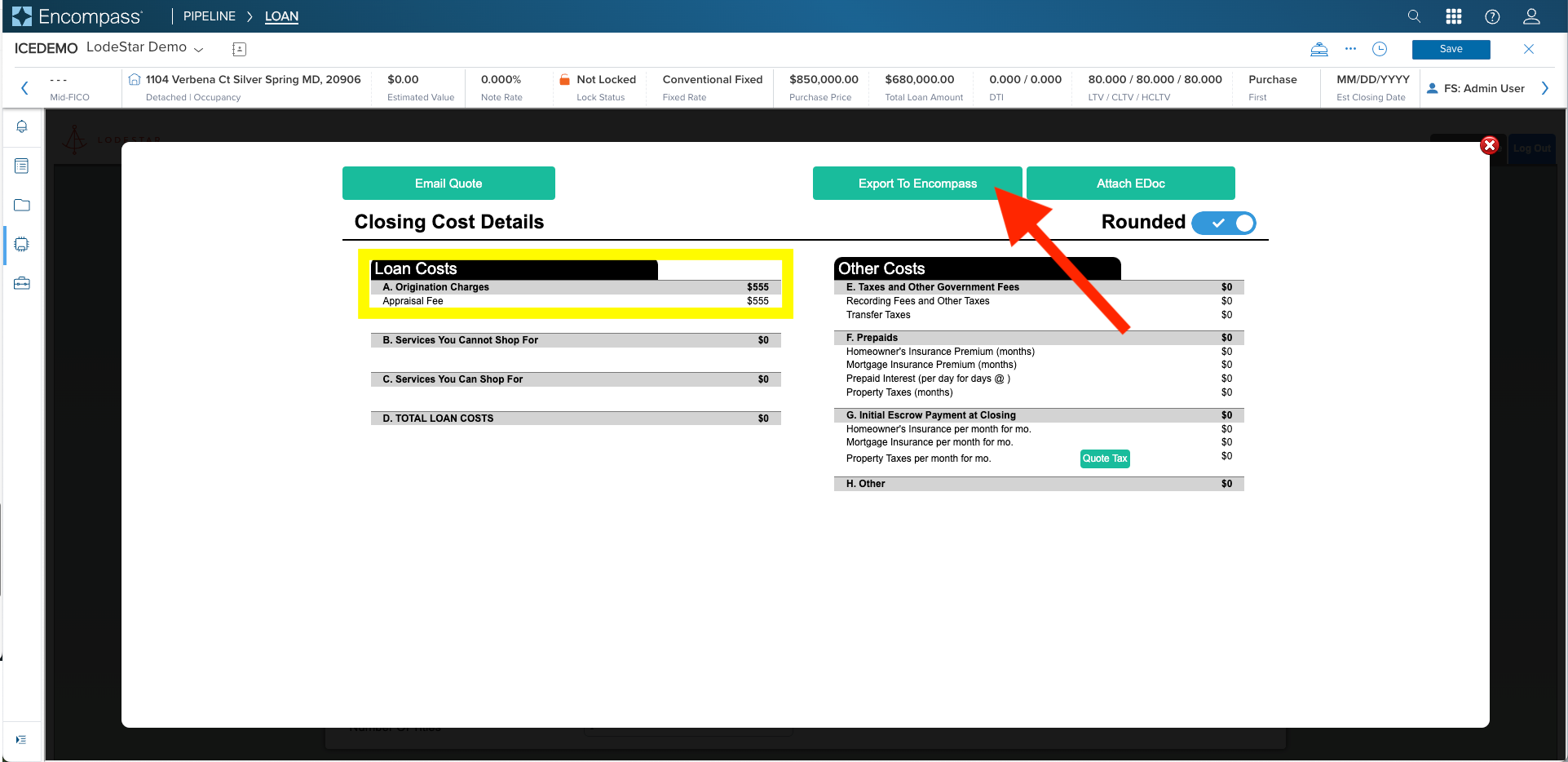
Task: Select Prepaid Interest per day line
Action: [1039, 379]
